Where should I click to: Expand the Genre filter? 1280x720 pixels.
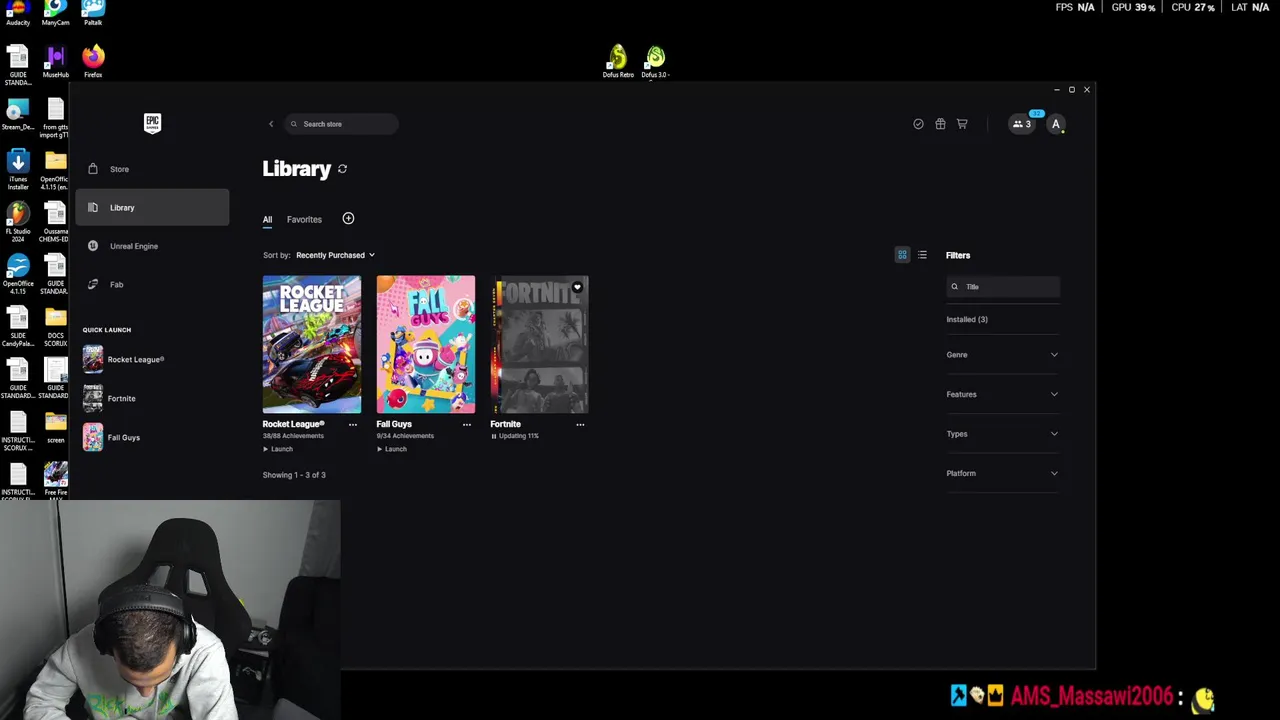pyautogui.click(x=1002, y=355)
